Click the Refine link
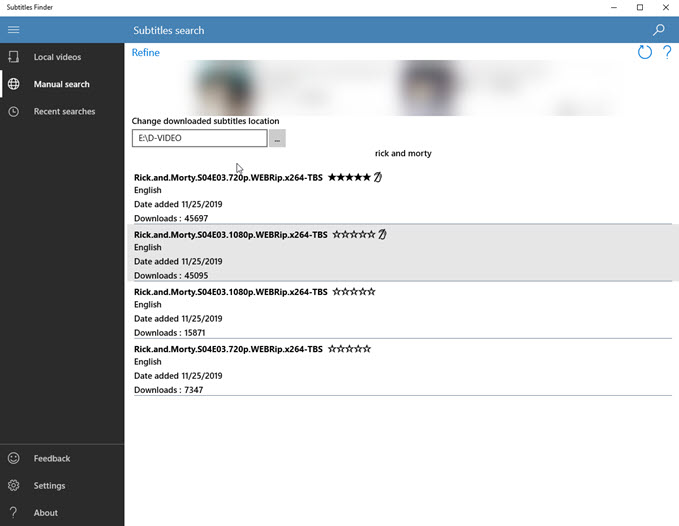 146,52
